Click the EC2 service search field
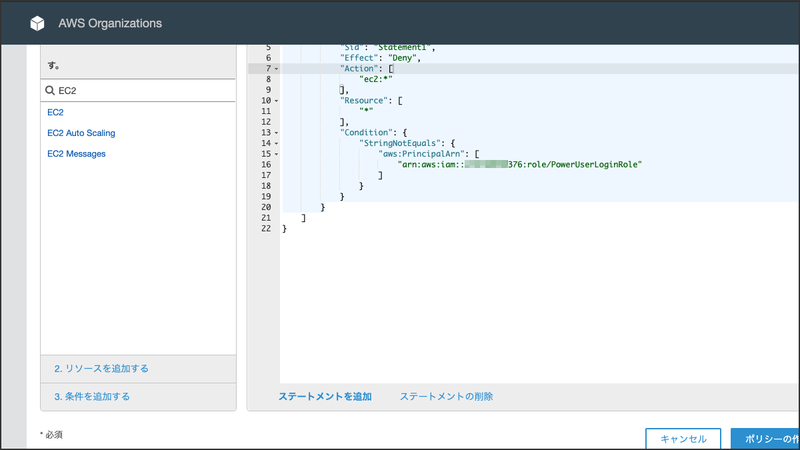 pos(138,90)
